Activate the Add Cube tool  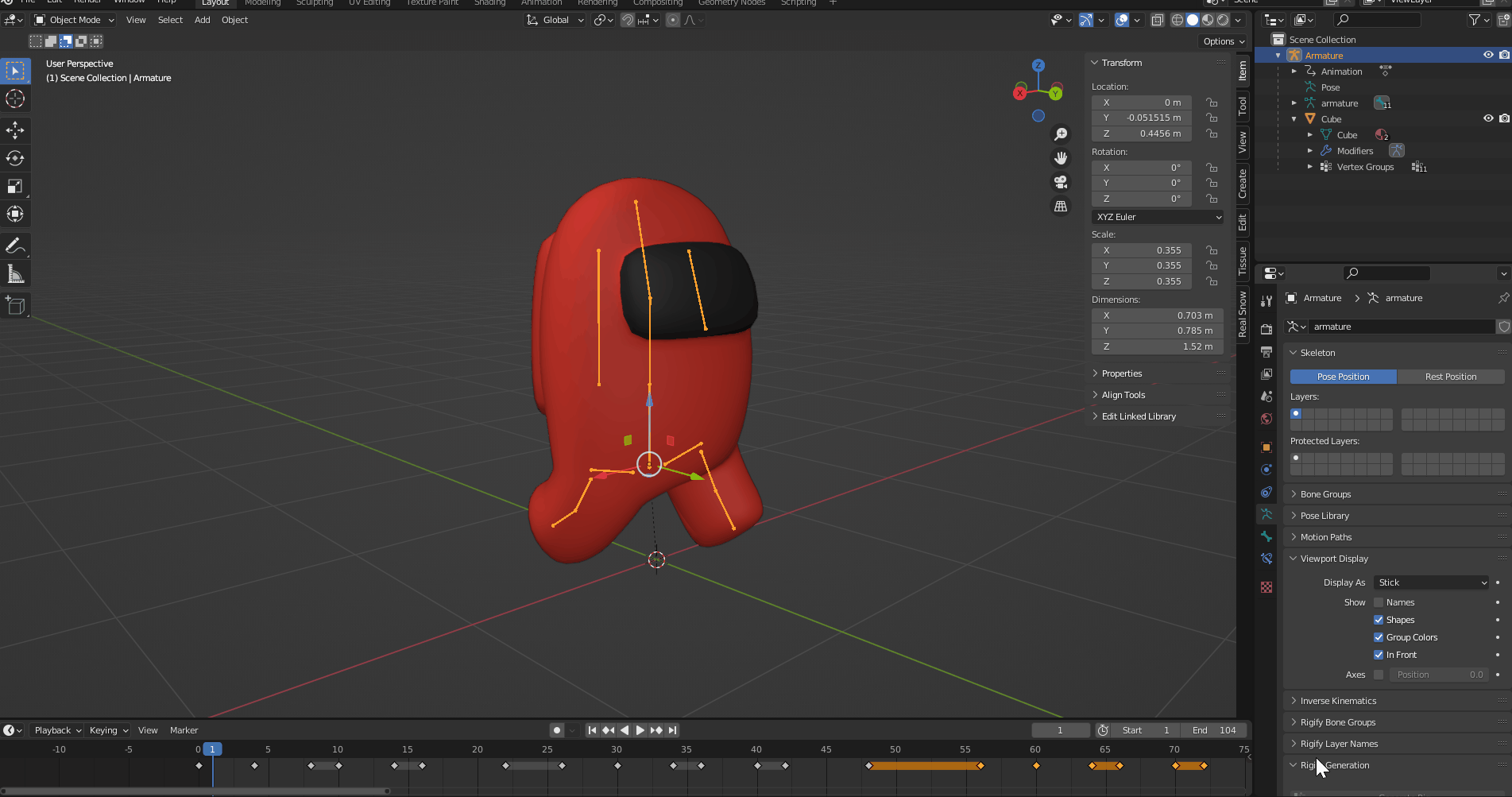pyautogui.click(x=15, y=306)
